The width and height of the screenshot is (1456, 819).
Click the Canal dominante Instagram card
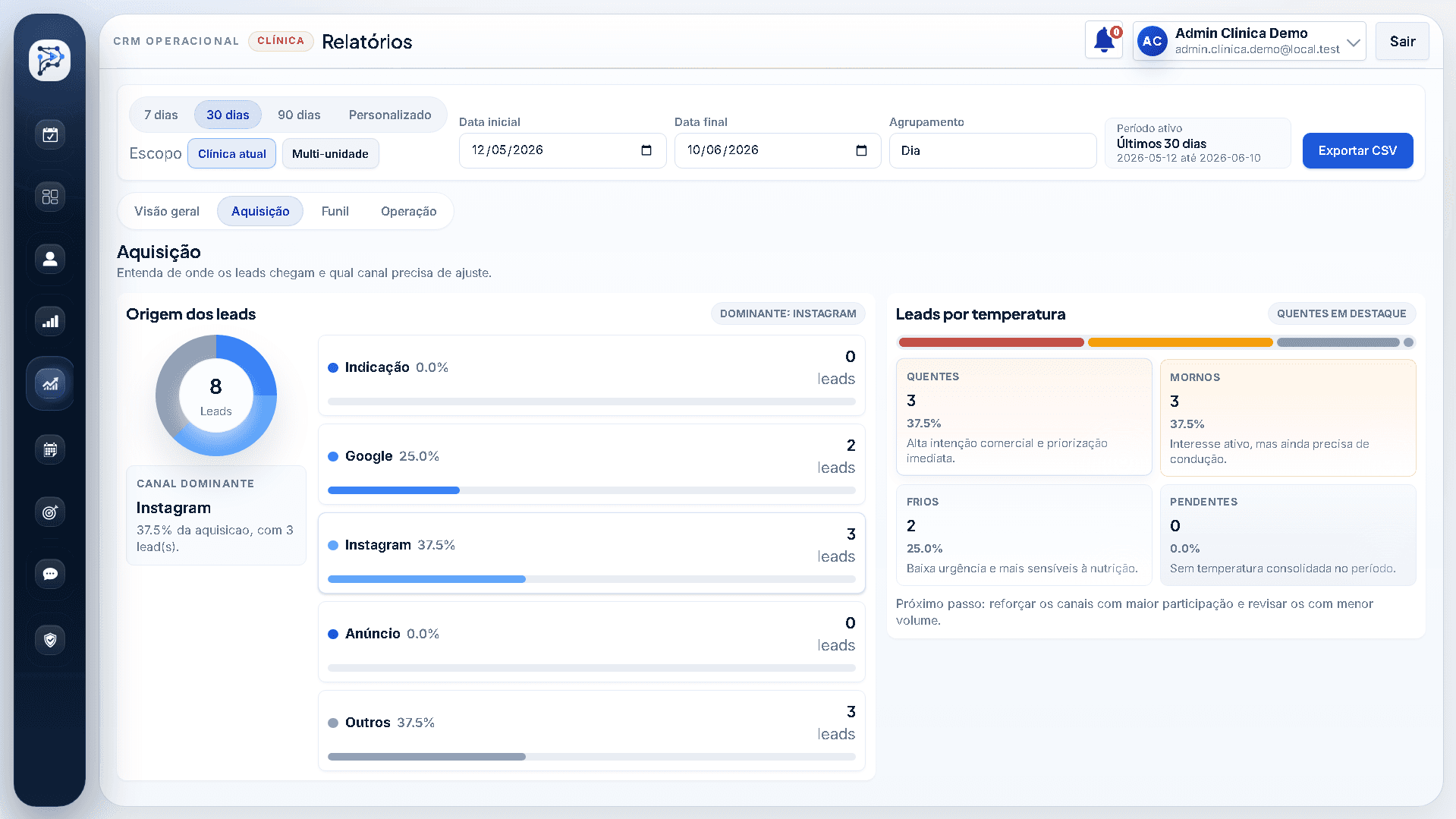[216, 515]
